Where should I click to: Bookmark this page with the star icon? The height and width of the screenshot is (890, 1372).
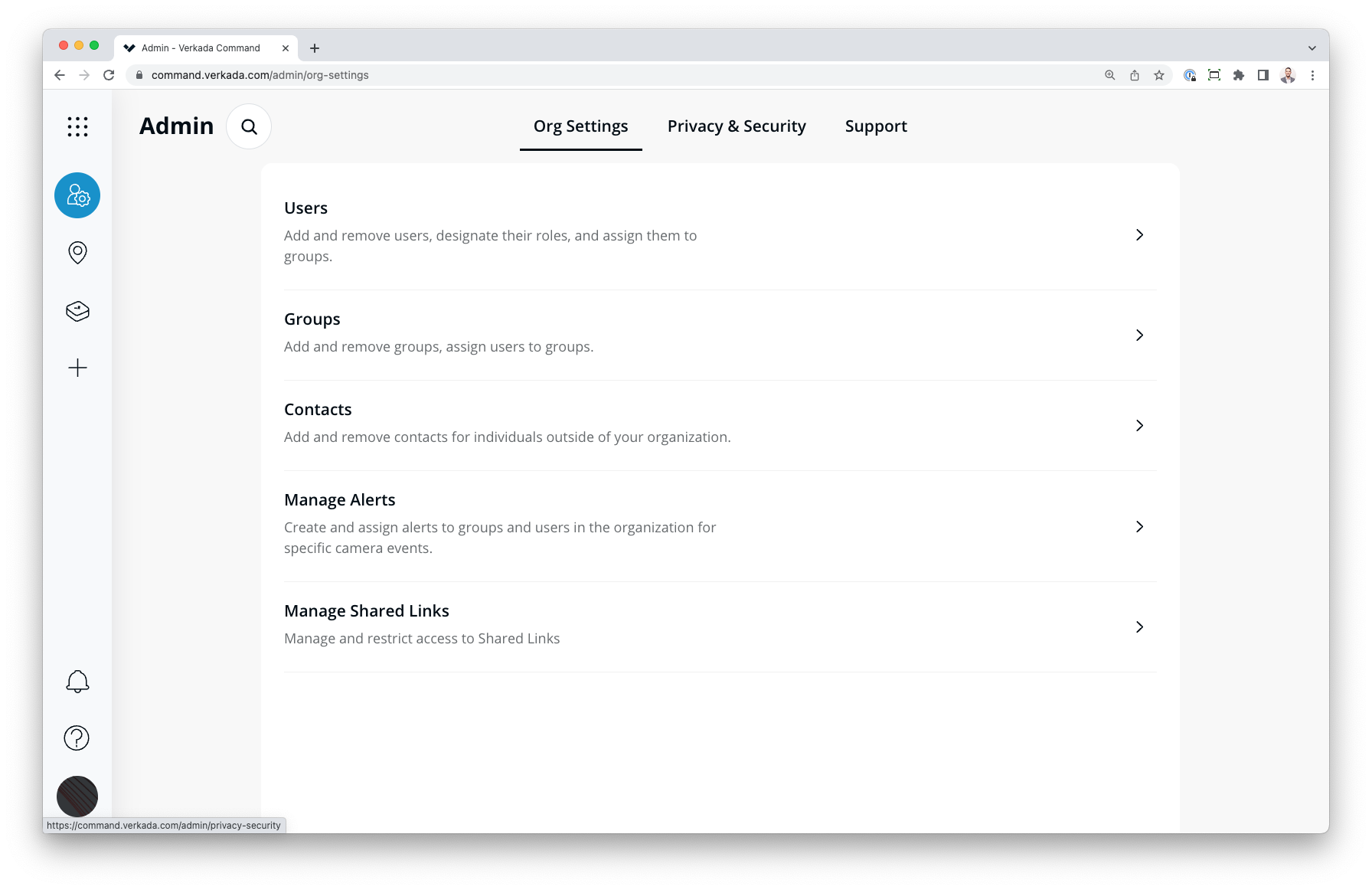click(x=1159, y=75)
